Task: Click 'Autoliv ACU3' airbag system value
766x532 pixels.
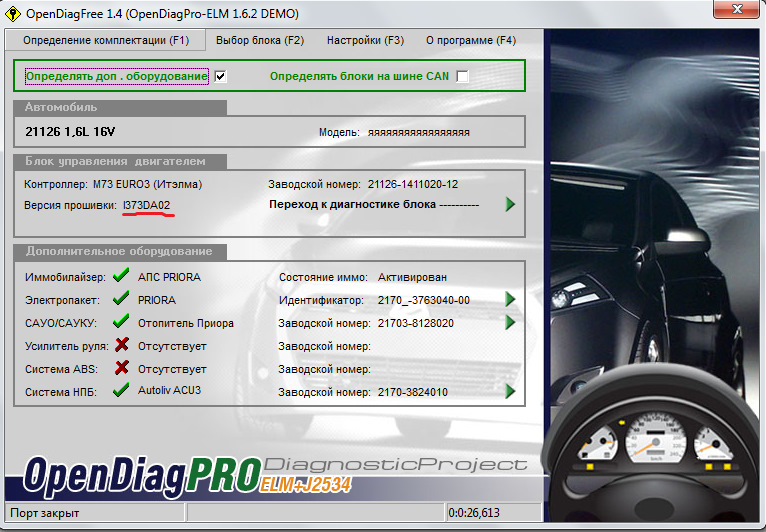Action: click(x=169, y=390)
